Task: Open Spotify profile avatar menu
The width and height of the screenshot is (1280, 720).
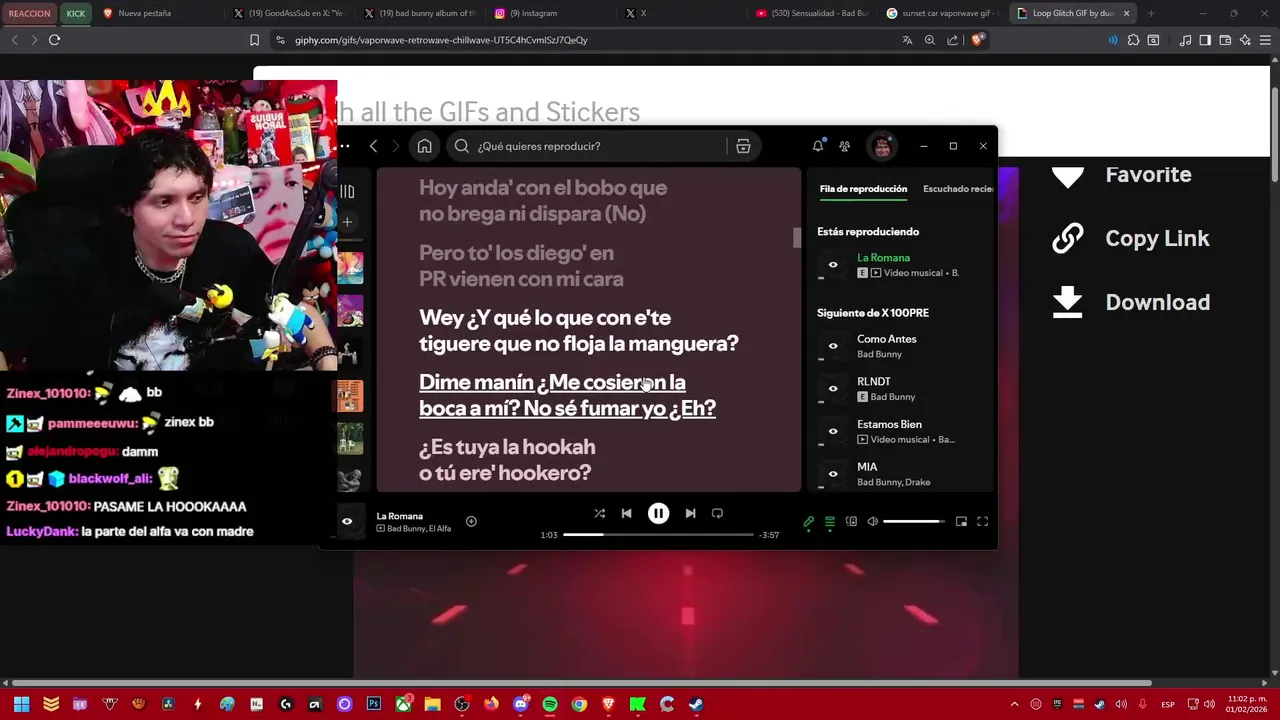Action: [x=882, y=146]
